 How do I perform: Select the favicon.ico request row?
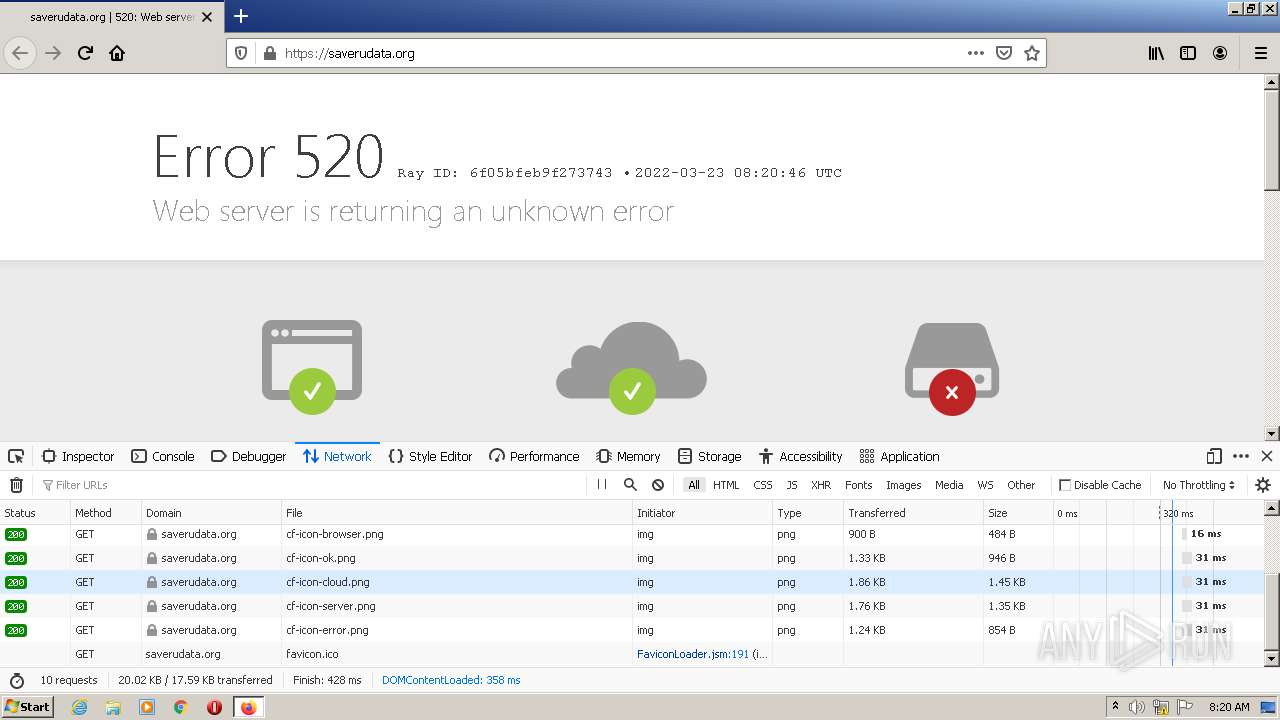(x=632, y=654)
